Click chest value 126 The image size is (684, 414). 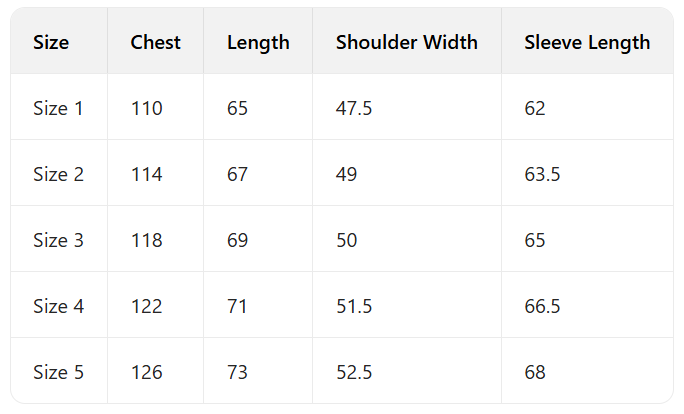146,372
